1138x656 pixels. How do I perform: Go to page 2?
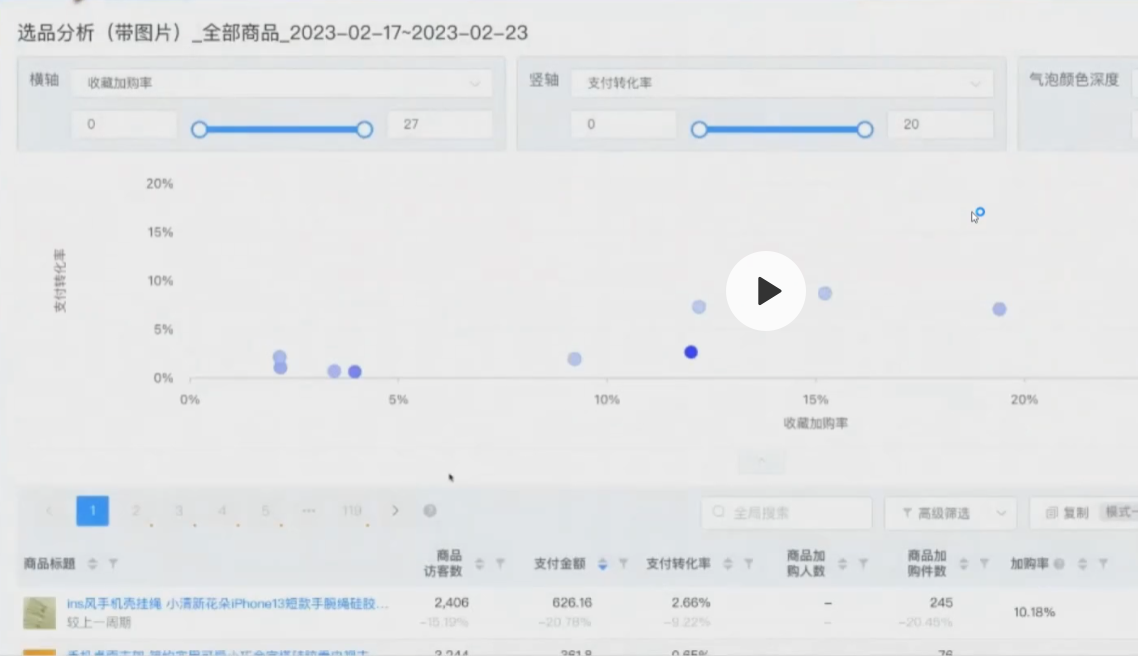(136, 511)
